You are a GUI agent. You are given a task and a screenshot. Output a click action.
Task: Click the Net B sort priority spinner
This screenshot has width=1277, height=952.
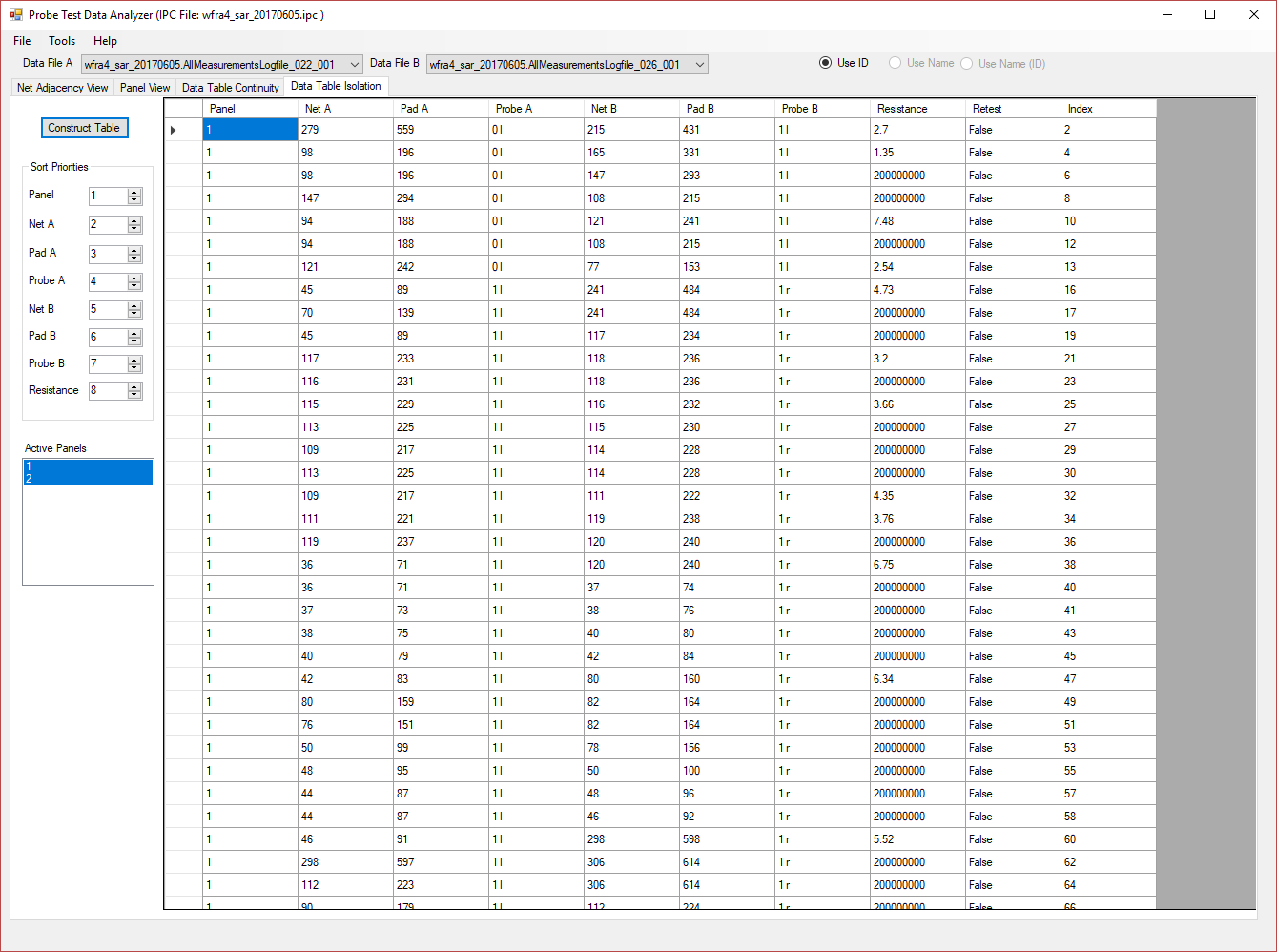coord(134,310)
